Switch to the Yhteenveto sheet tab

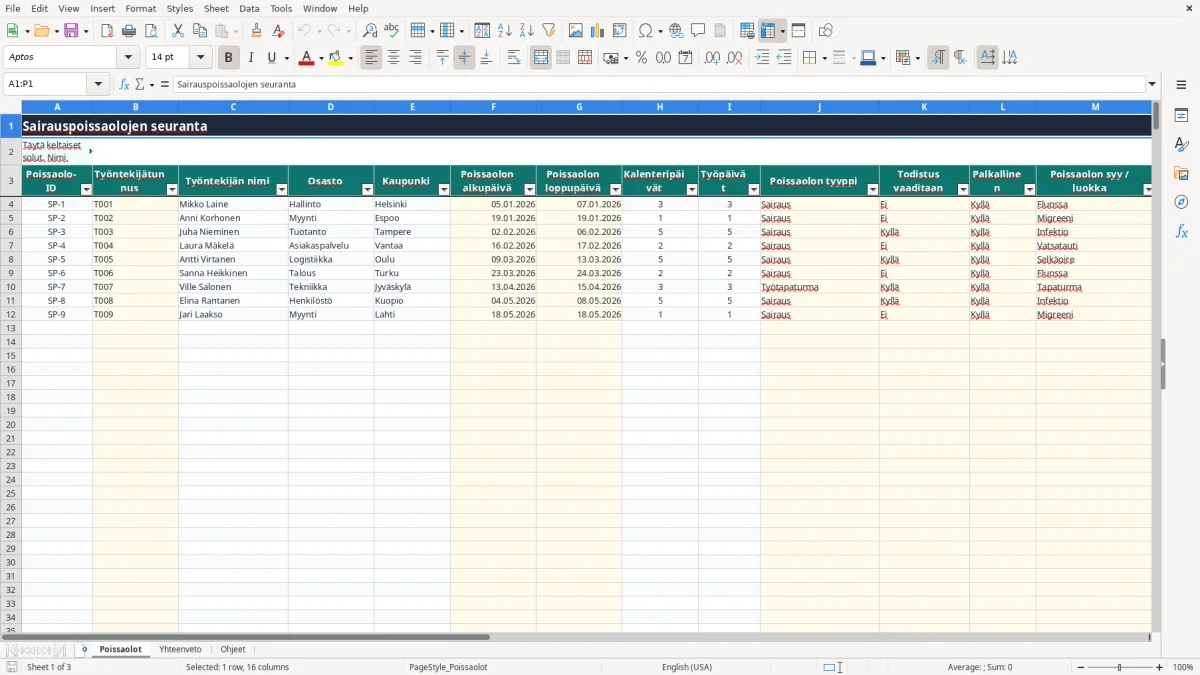click(x=180, y=649)
